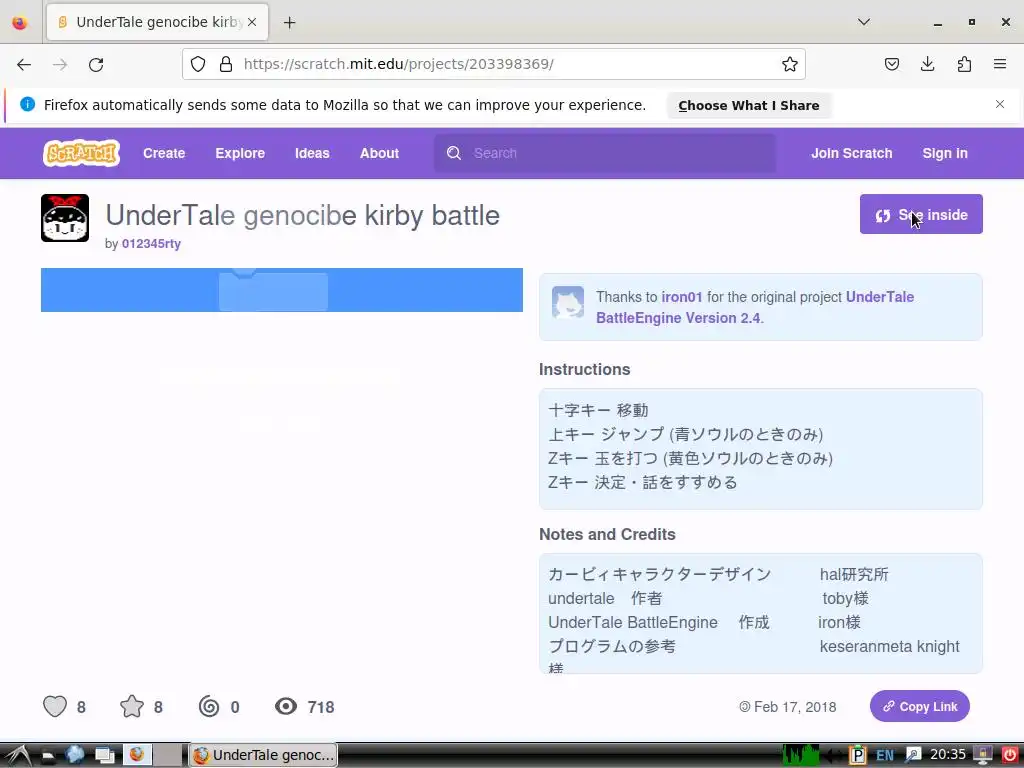
Task: Expand the list all tabs chevron
Action: pyautogui.click(x=863, y=22)
